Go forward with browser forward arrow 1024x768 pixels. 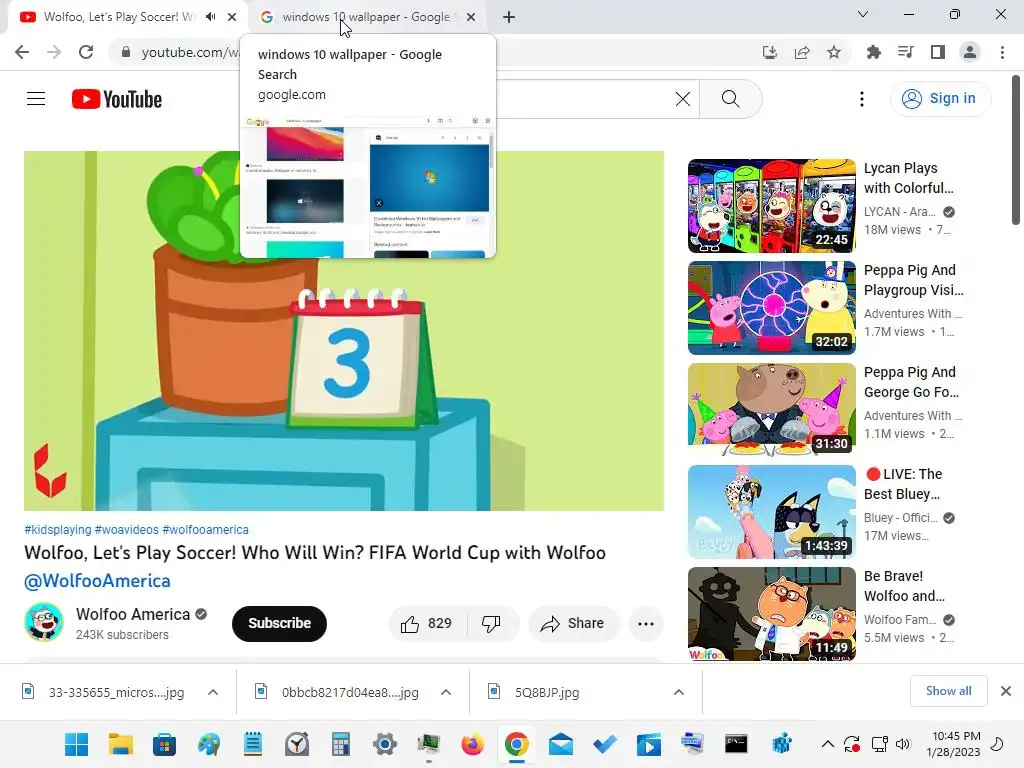point(54,52)
